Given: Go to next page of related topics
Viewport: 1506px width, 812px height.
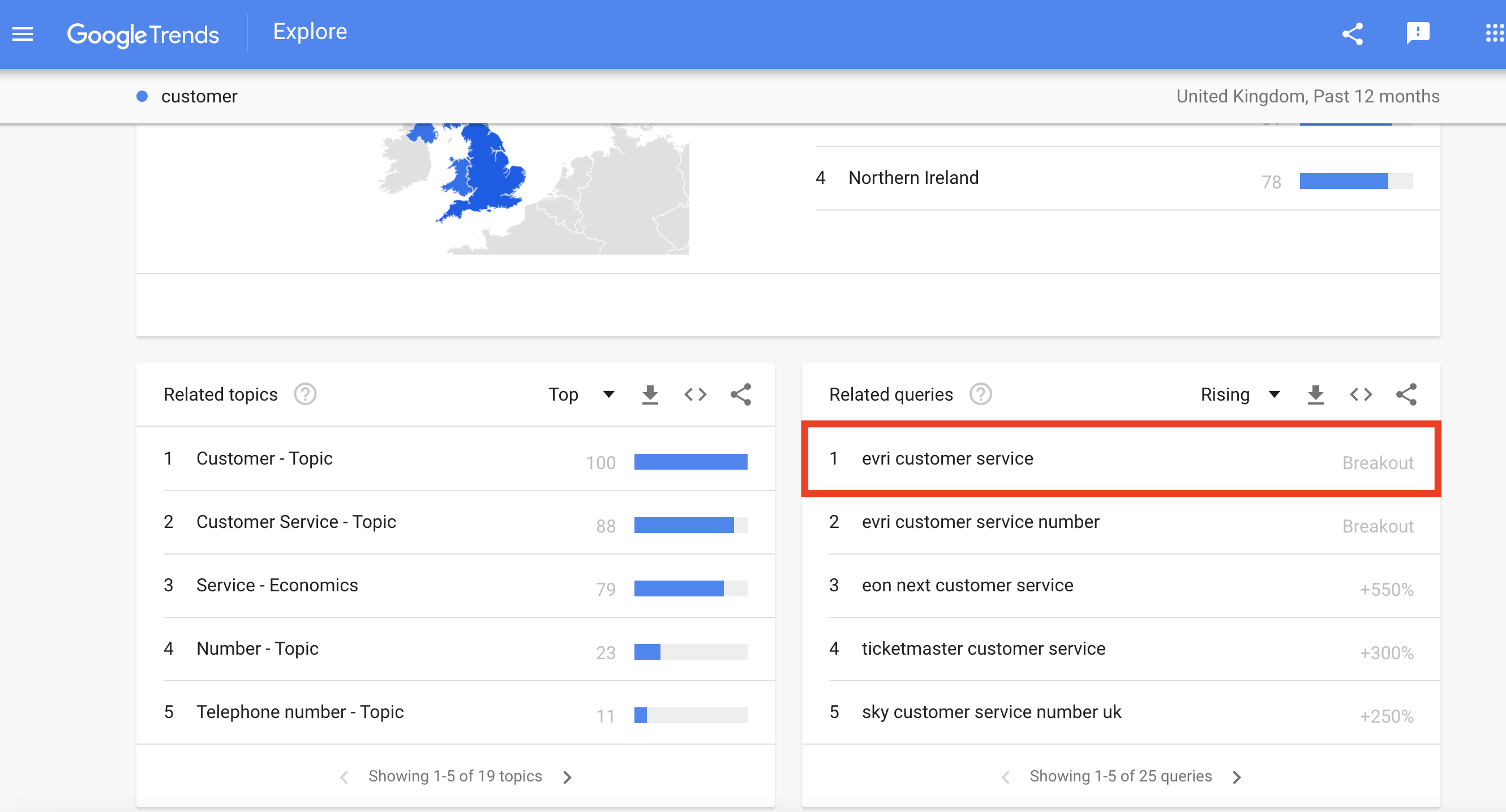Looking at the screenshot, I should click(x=567, y=776).
